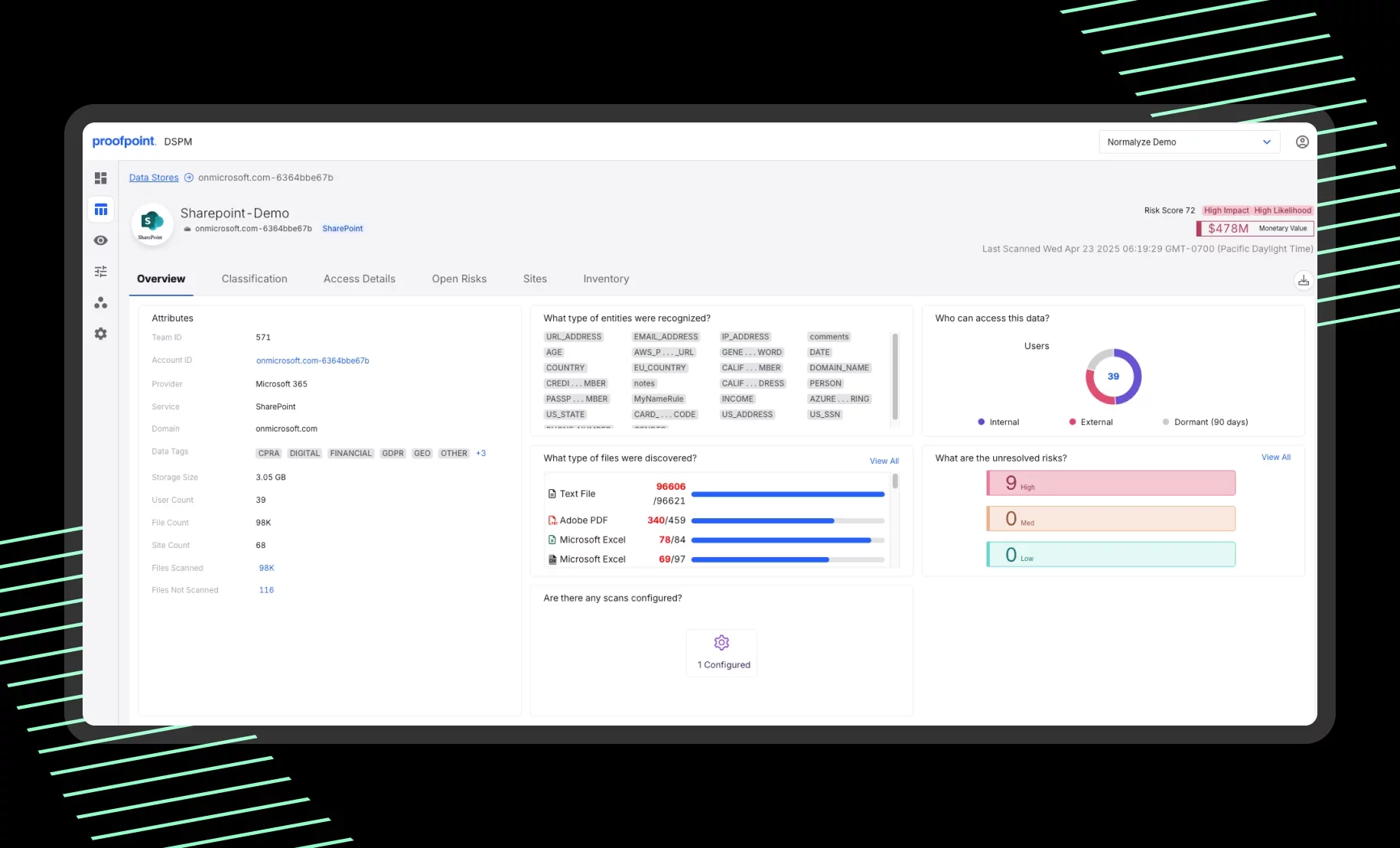The image size is (1400, 848).
Task: Click the Adobe PDF file icon
Action: (552, 520)
